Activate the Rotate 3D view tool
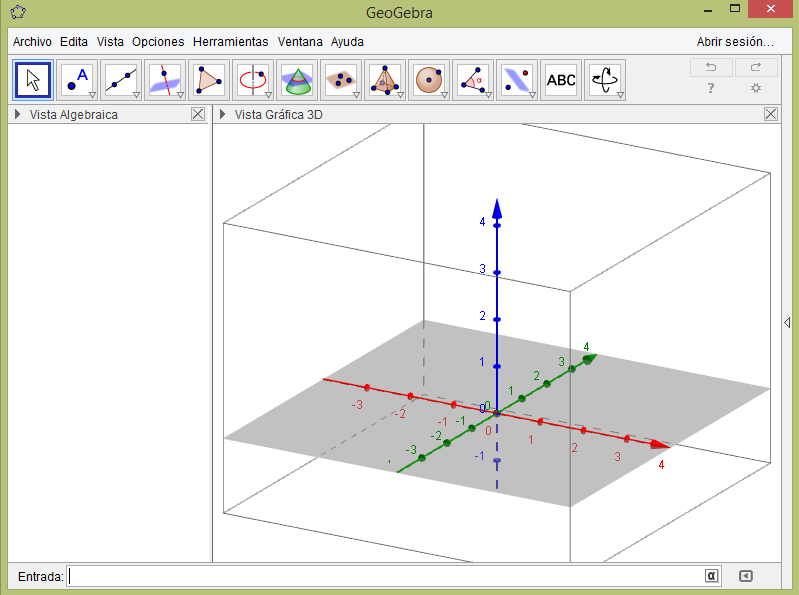This screenshot has height=595, width=799. coord(605,79)
